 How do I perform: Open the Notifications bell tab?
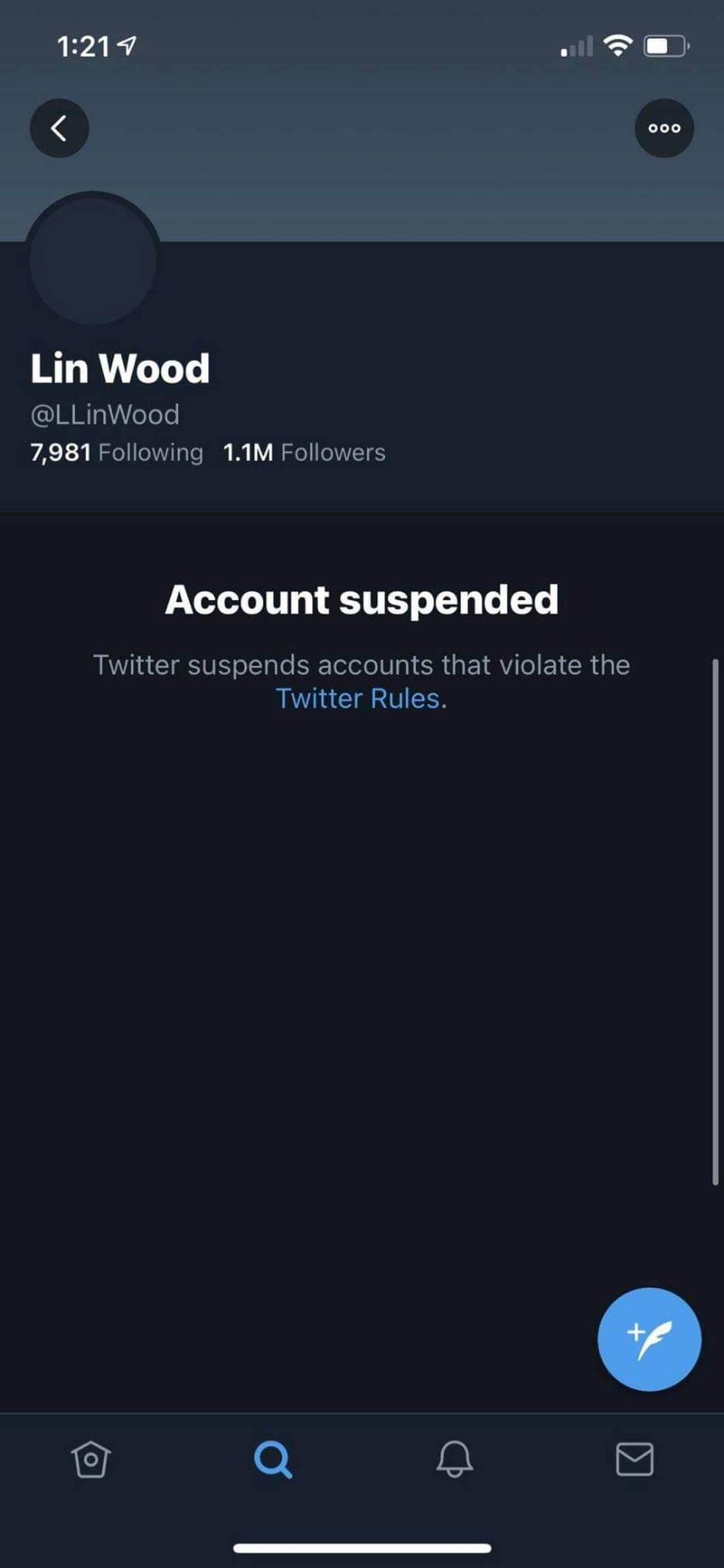(x=454, y=1459)
